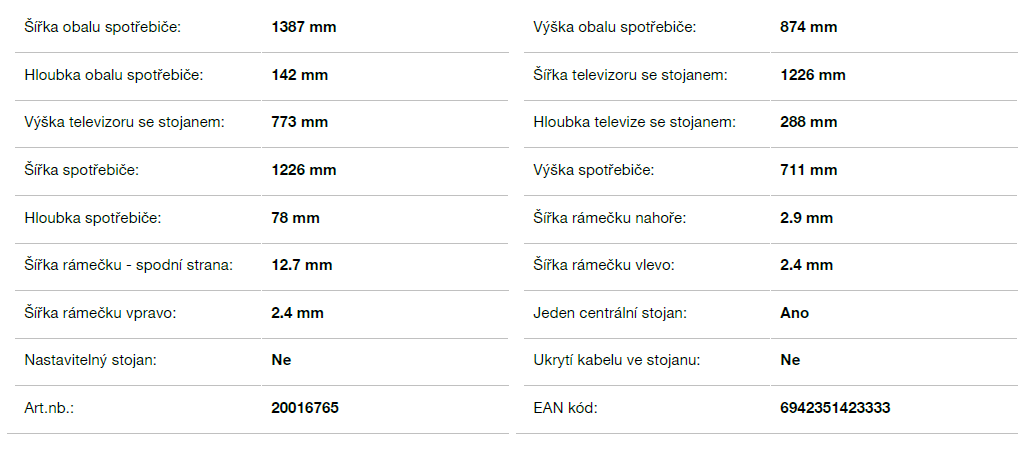The height and width of the screenshot is (454, 1036).
Task: Select the 288 mm value
Action: tap(808, 122)
